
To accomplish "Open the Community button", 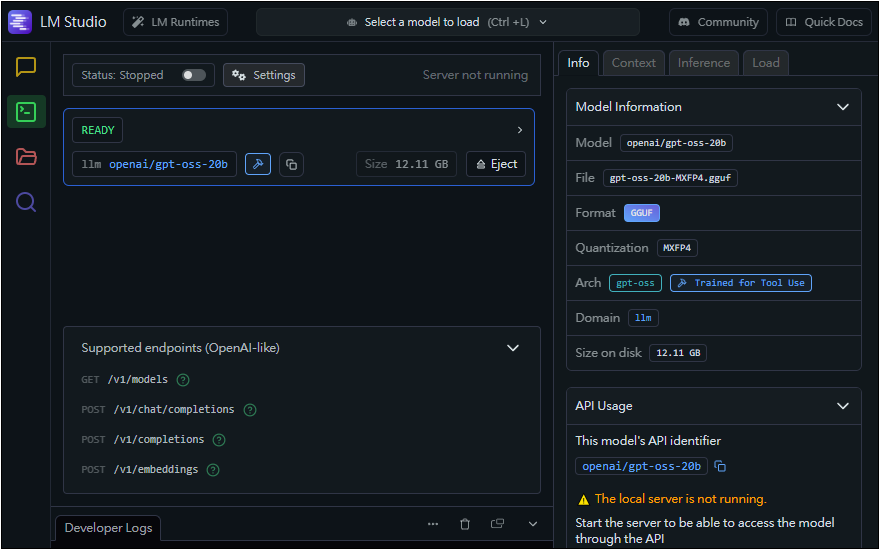I will [718, 22].
